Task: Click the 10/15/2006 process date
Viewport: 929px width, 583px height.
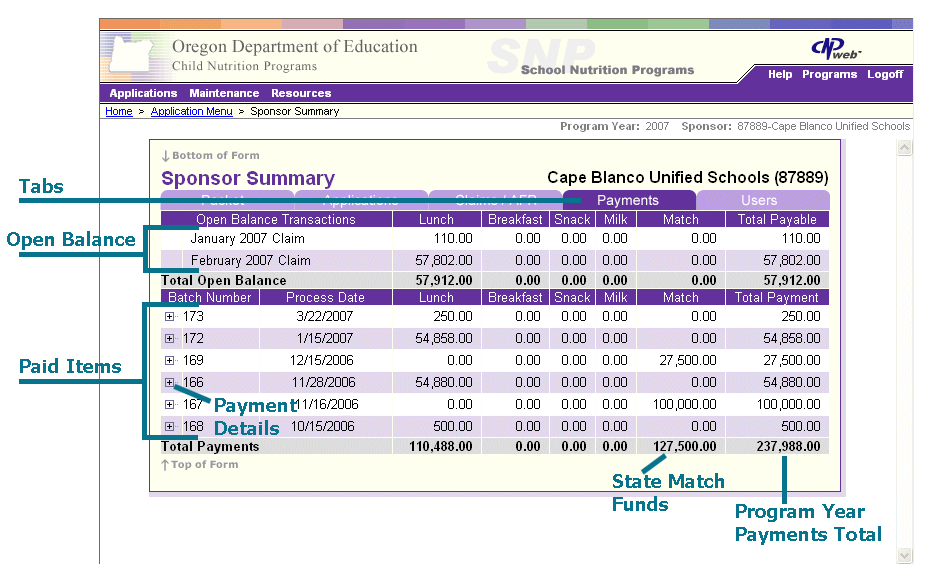Action: tap(322, 426)
